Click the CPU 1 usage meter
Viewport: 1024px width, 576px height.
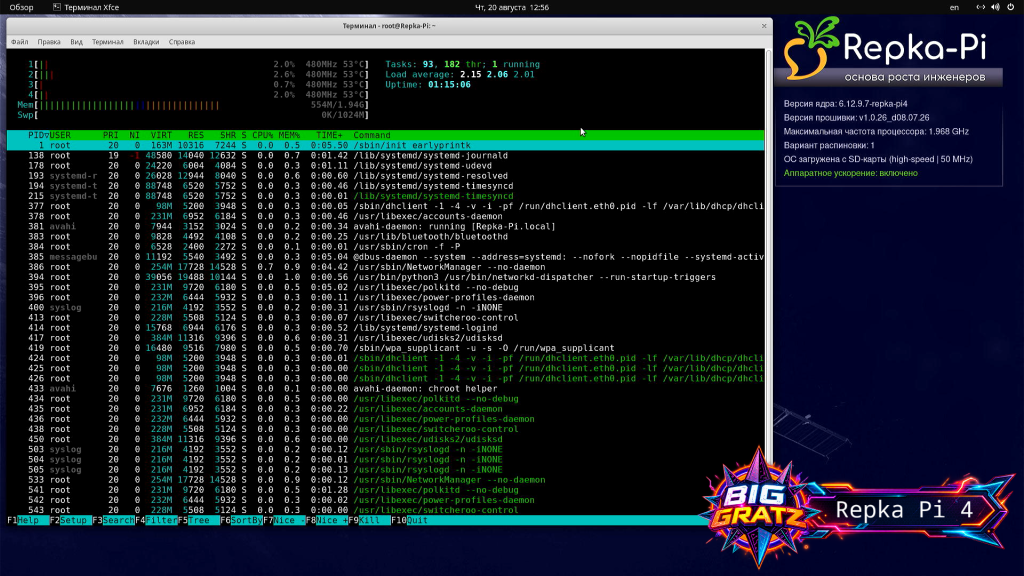coord(199,65)
